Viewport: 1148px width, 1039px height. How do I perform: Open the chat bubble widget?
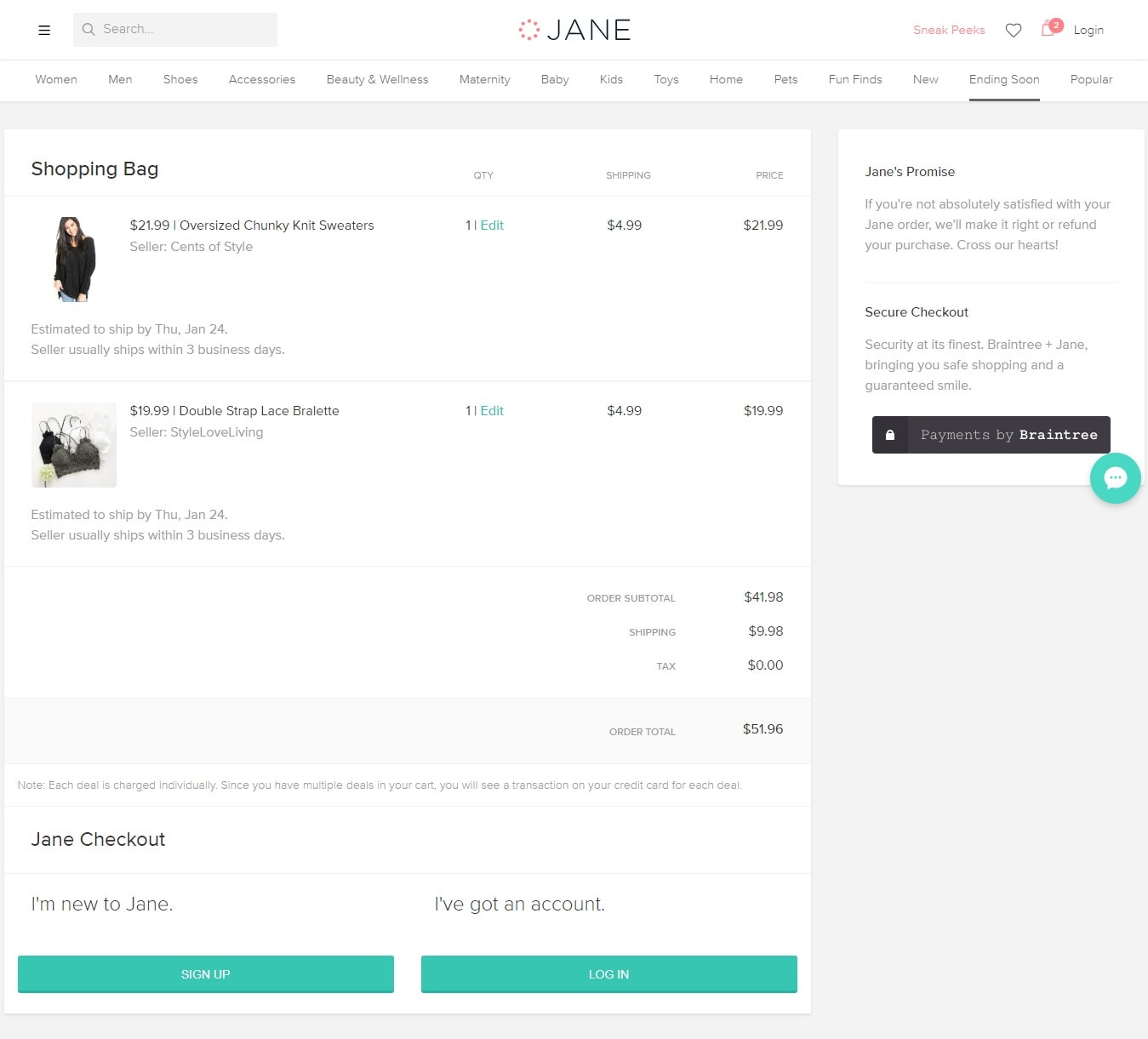coord(1115,477)
